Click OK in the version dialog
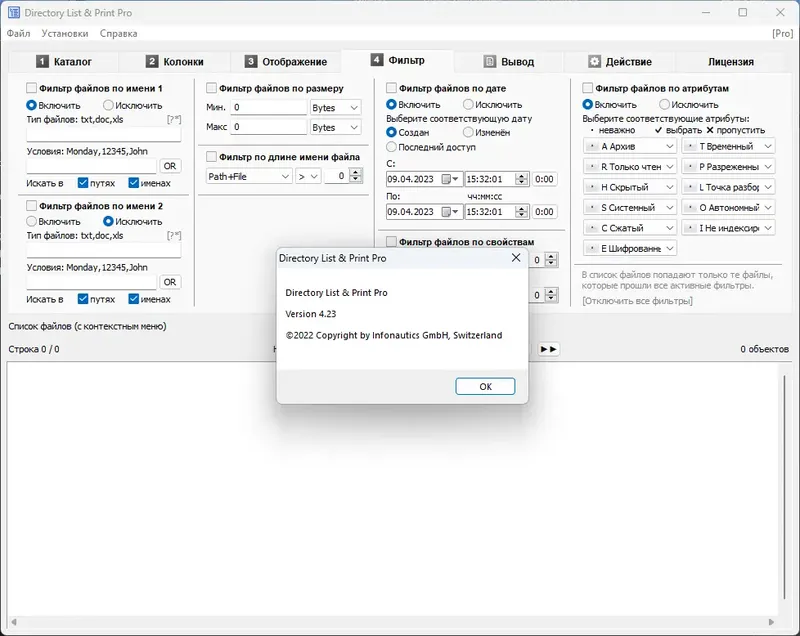The width and height of the screenshot is (800, 636). pyautogui.click(x=484, y=386)
